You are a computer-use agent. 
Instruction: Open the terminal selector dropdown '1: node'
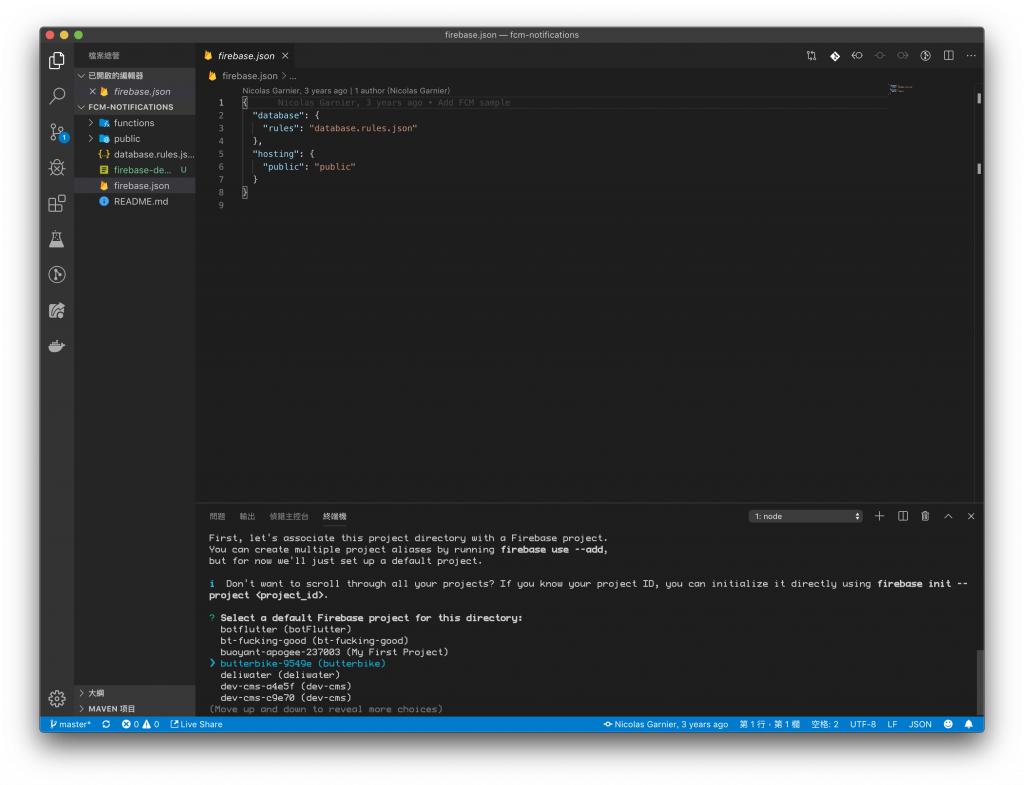click(x=805, y=516)
